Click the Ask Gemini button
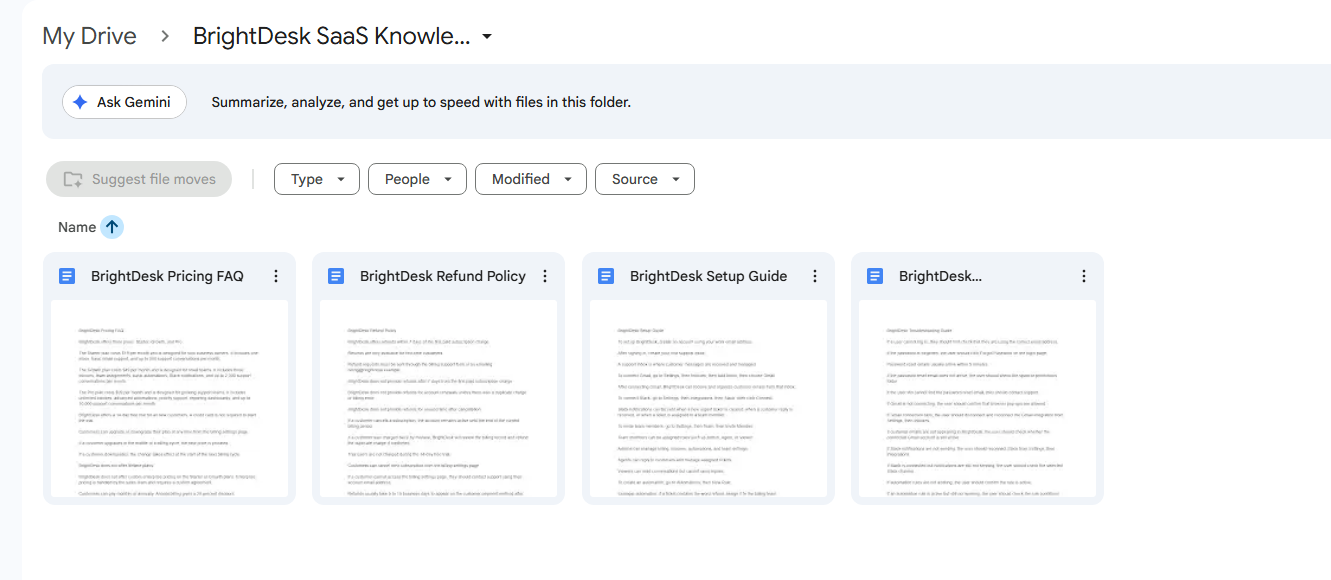Screen dimensions: 1331x580 (x=124, y=102)
